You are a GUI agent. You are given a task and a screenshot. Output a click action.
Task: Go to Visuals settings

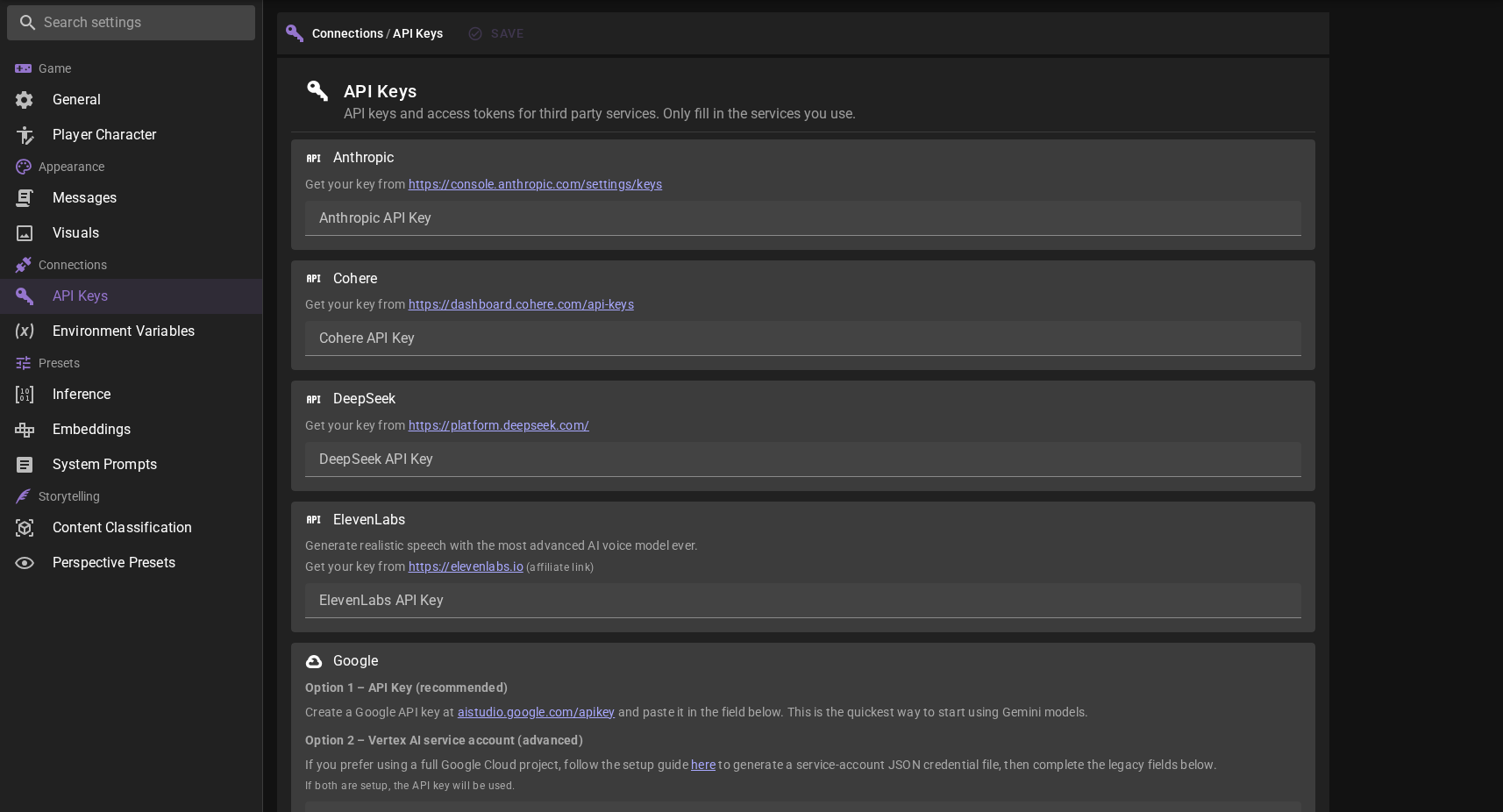click(132, 233)
